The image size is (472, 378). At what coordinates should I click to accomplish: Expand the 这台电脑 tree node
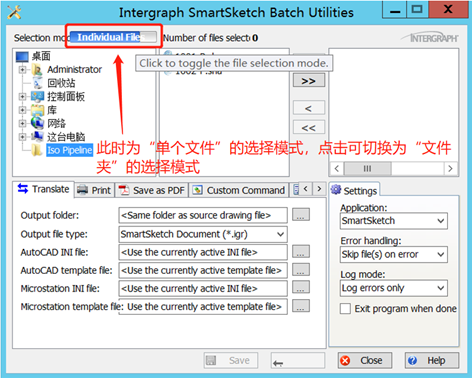tap(22, 137)
